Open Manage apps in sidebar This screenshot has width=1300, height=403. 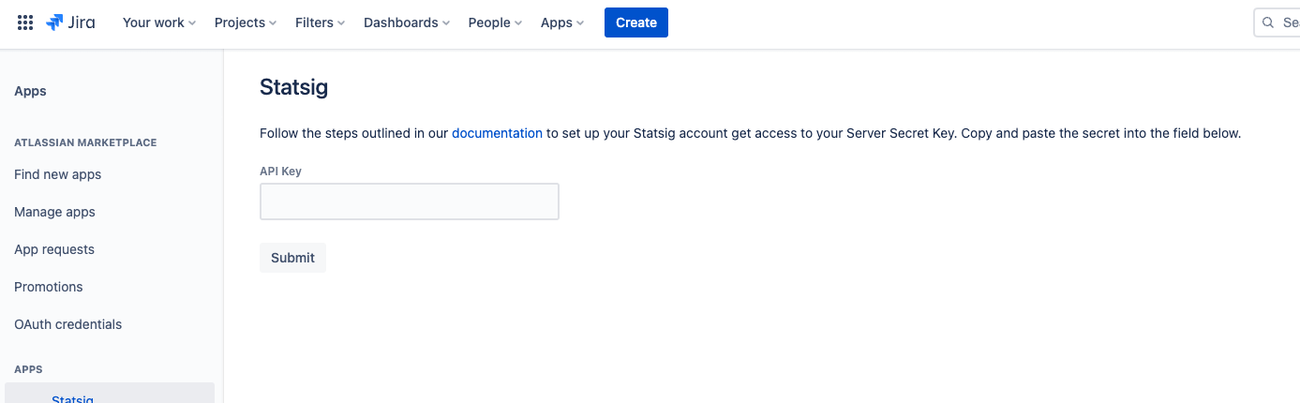[55, 212]
